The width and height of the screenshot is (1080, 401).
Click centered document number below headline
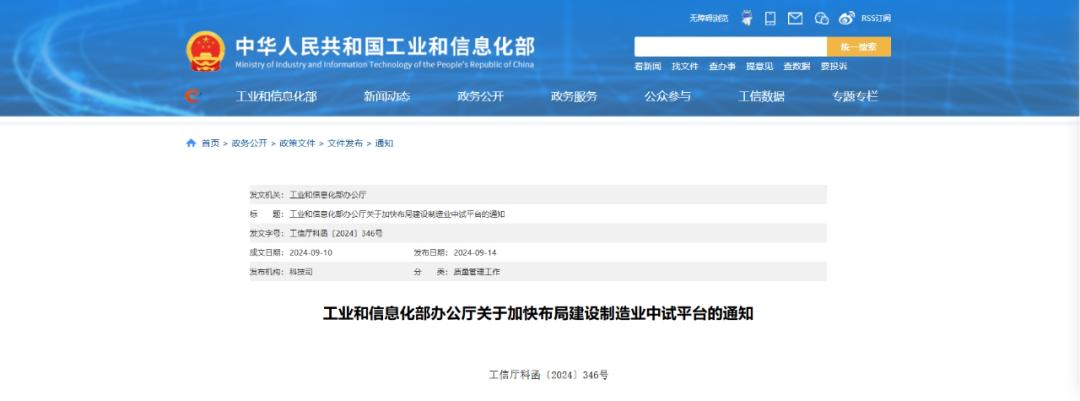pos(549,375)
